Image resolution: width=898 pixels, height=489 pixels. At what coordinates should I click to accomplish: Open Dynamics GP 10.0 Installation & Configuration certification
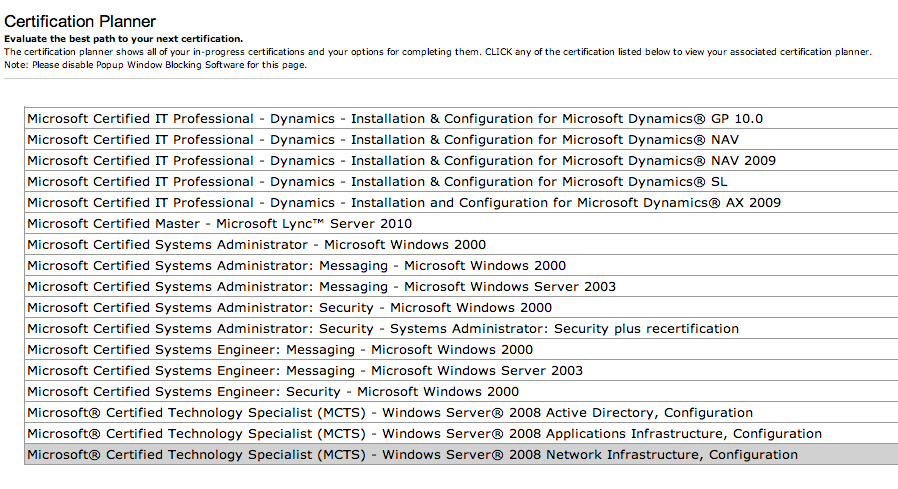tap(395, 119)
